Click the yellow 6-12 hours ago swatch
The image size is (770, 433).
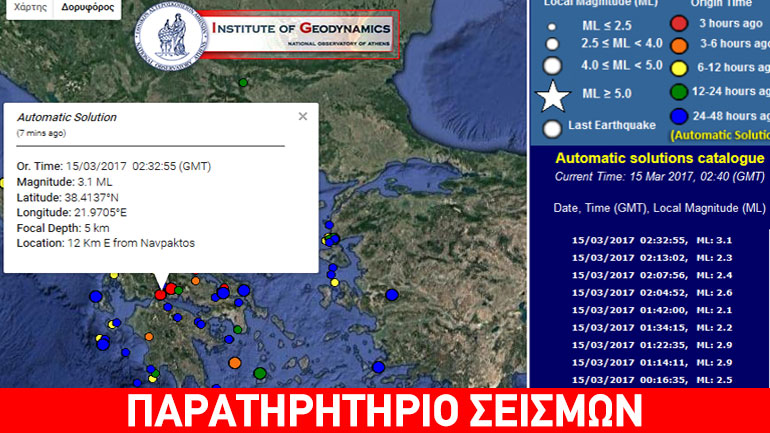pyautogui.click(x=679, y=68)
